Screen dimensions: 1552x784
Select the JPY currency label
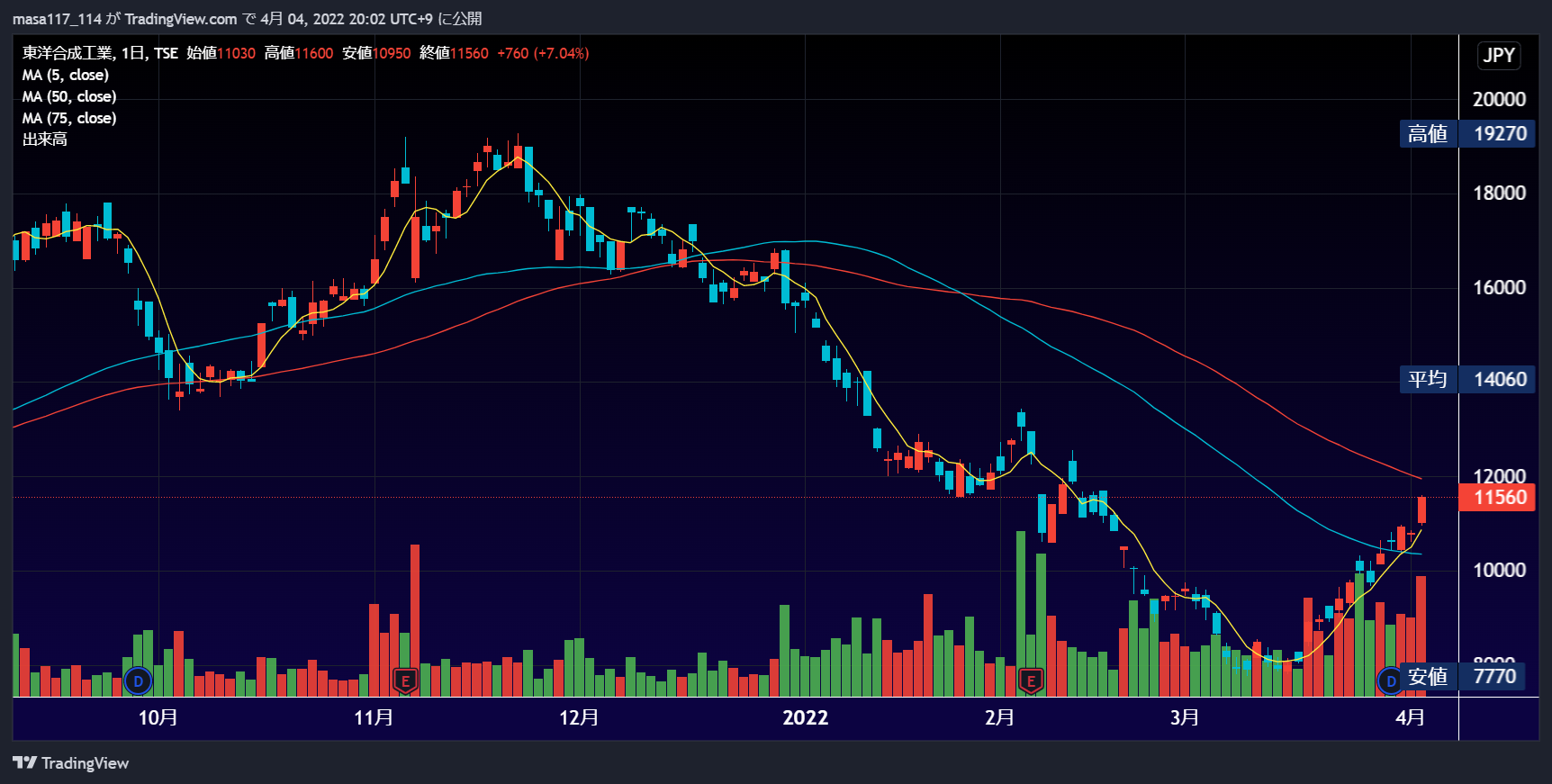[1499, 55]
